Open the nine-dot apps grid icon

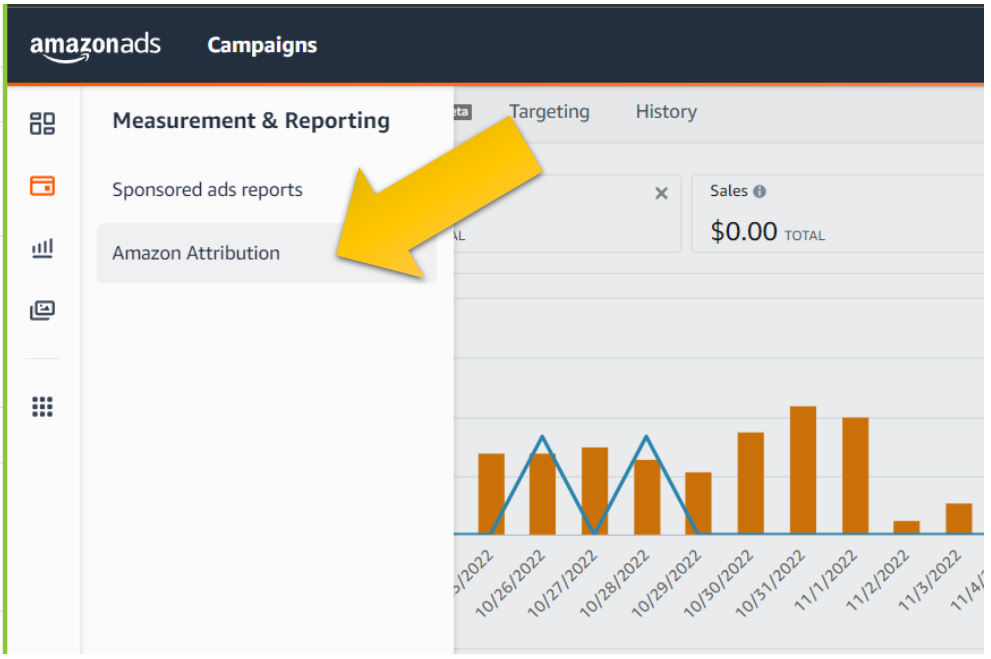click(x=42, y=407)
